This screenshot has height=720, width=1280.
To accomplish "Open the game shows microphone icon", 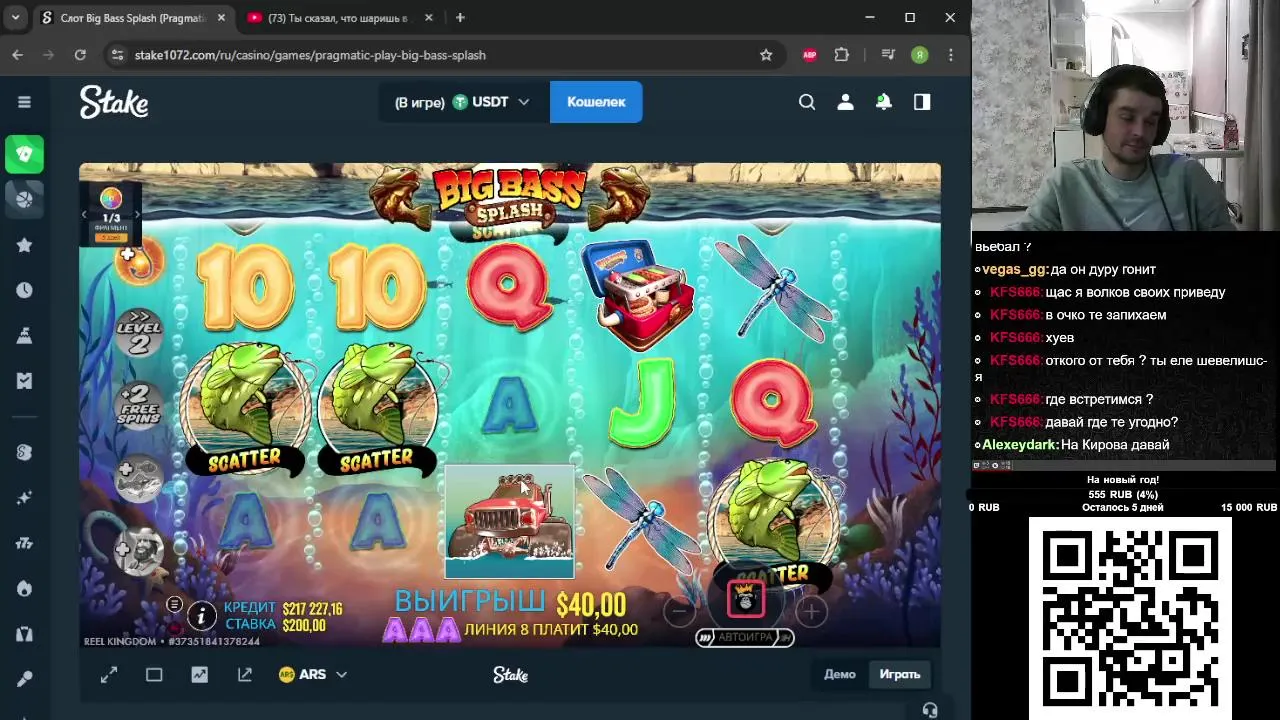I will (x=24, y=679).
